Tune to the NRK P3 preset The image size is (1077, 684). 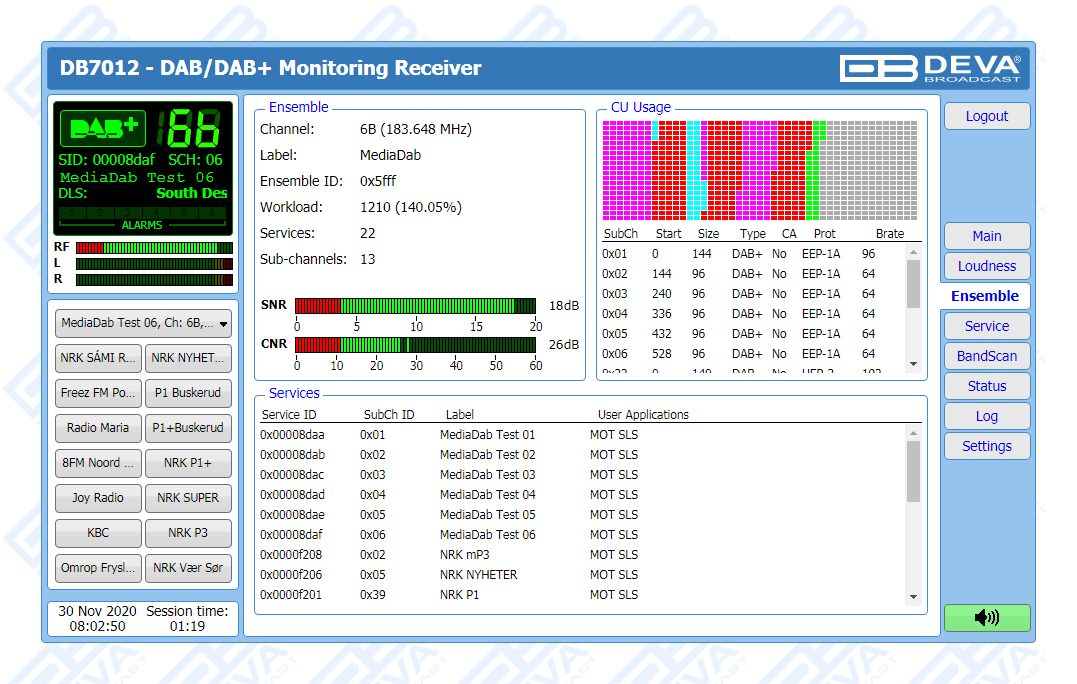(188, 533)
